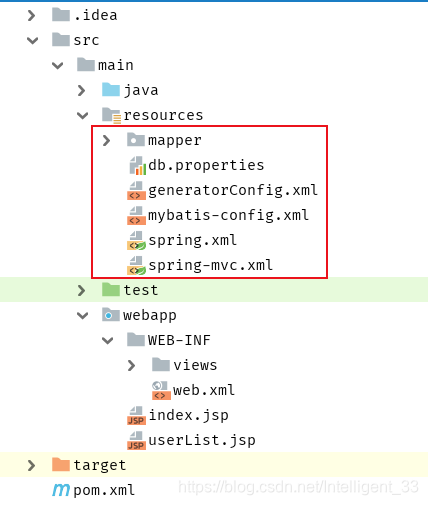Click the spring-mvc.xml Spring config icon
428x505 pixels.
pos(136,265)
